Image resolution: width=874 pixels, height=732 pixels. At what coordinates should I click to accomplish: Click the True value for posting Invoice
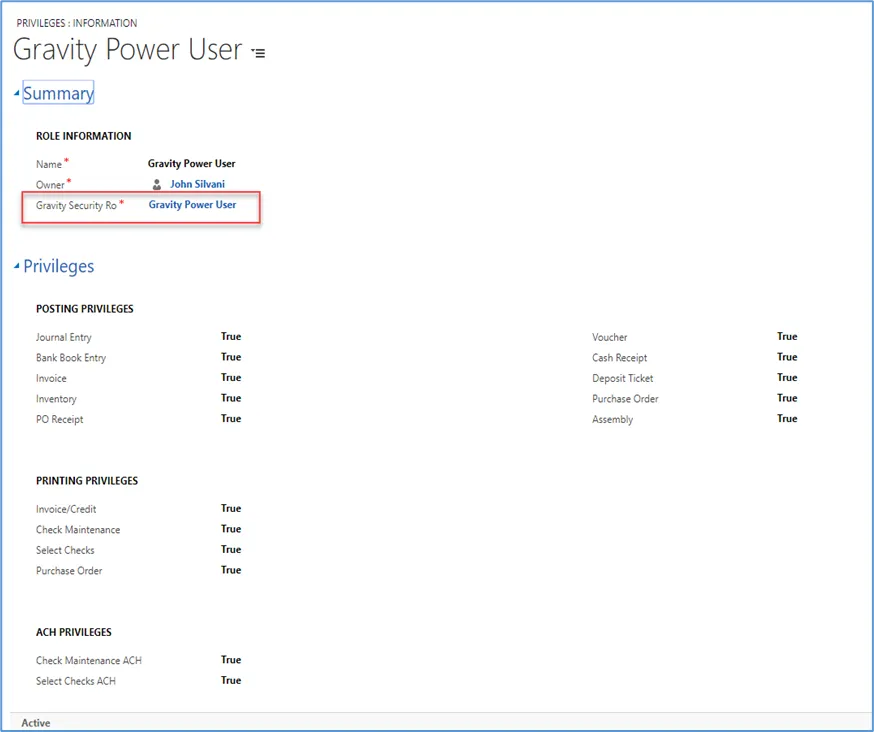pyautogui.click(x=231, y=377)
